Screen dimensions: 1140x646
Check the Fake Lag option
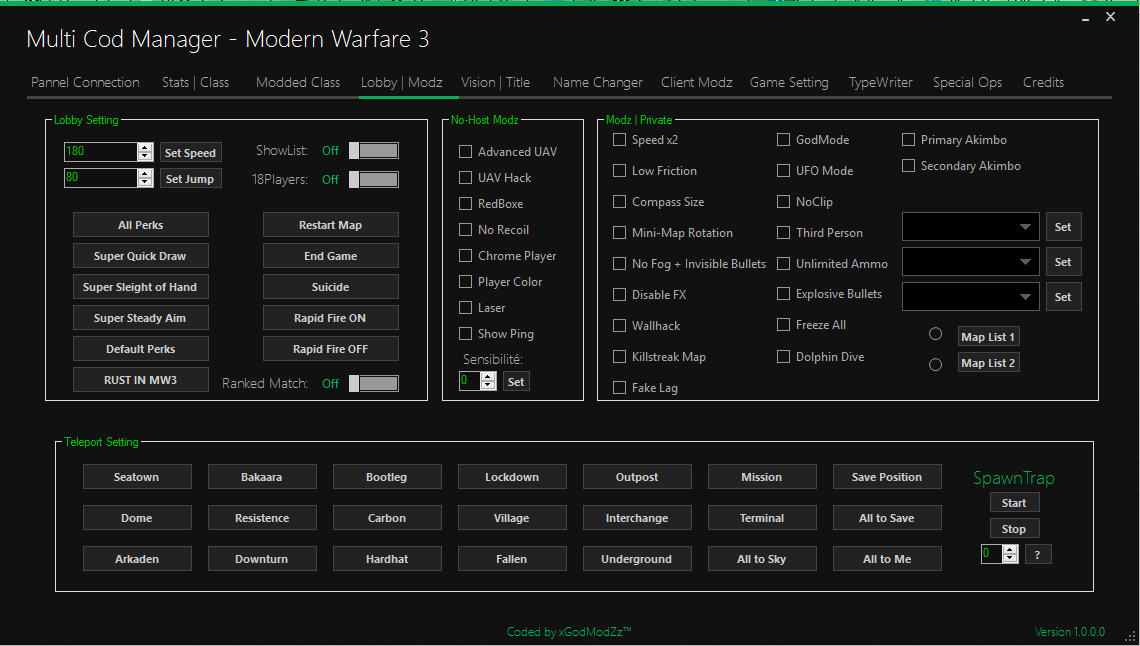(619, 388)
